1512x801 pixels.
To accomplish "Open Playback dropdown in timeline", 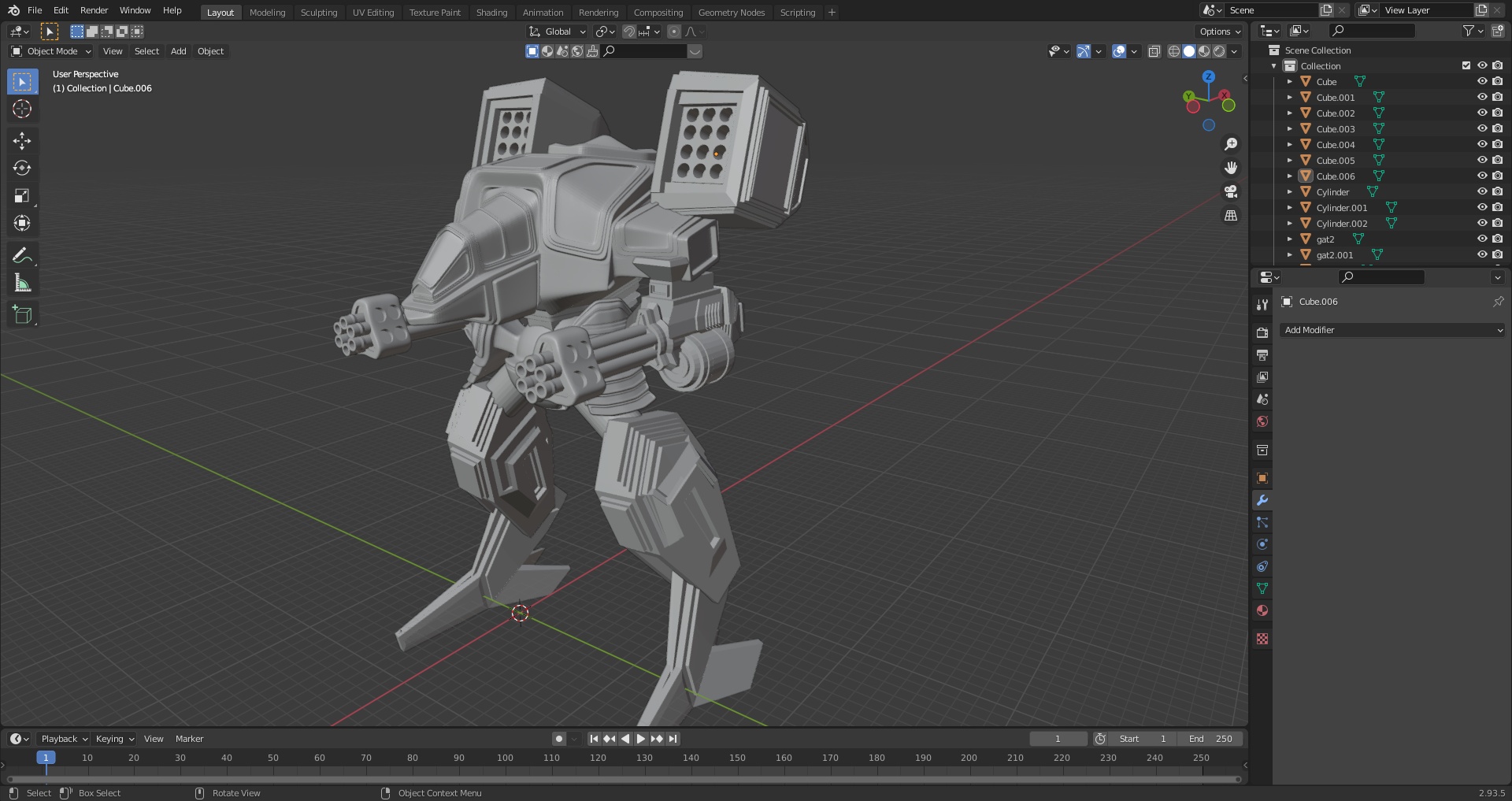I will tap(64, 739).
